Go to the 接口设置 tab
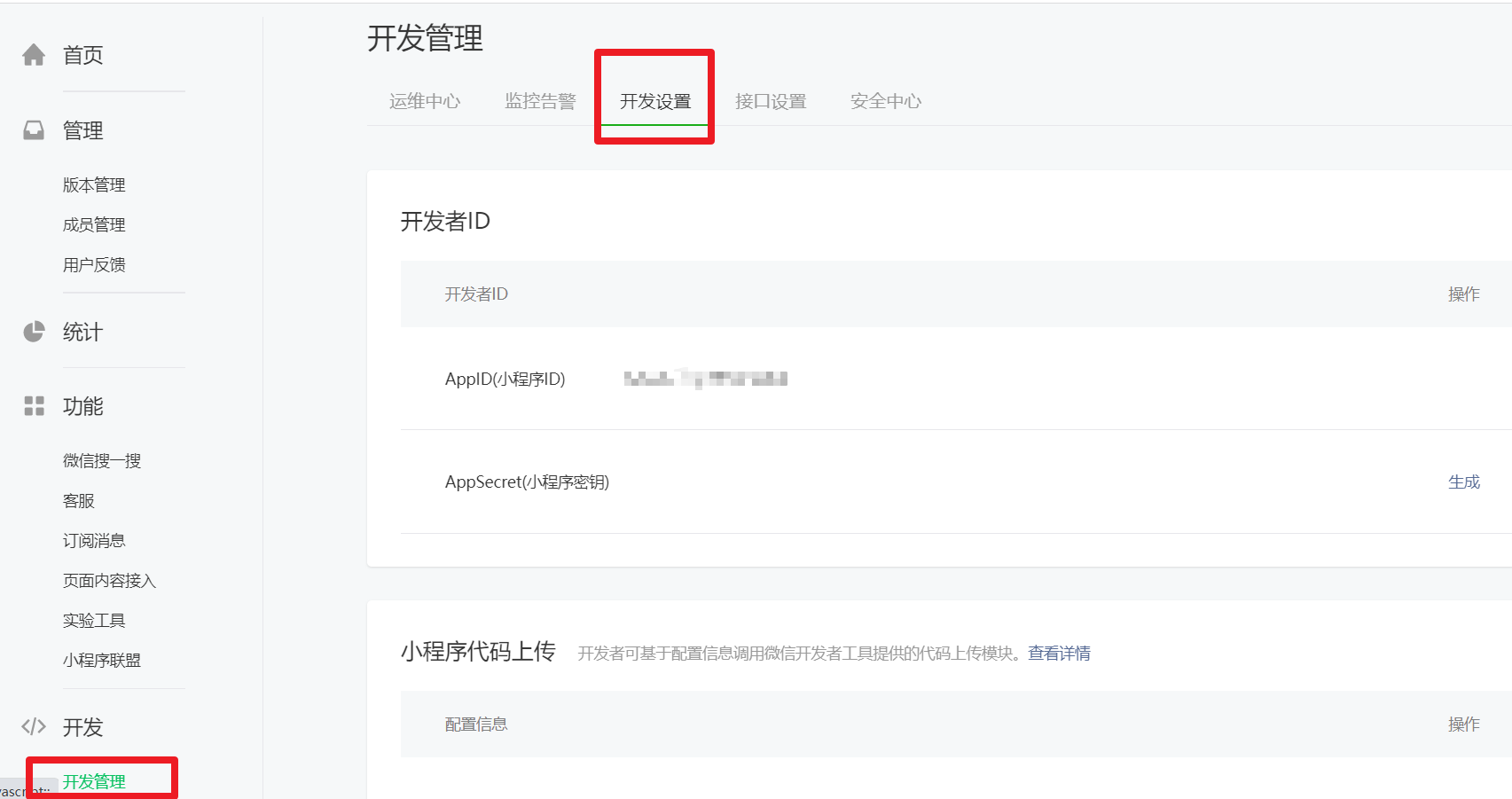1512x799 pixels. (771, 101)
